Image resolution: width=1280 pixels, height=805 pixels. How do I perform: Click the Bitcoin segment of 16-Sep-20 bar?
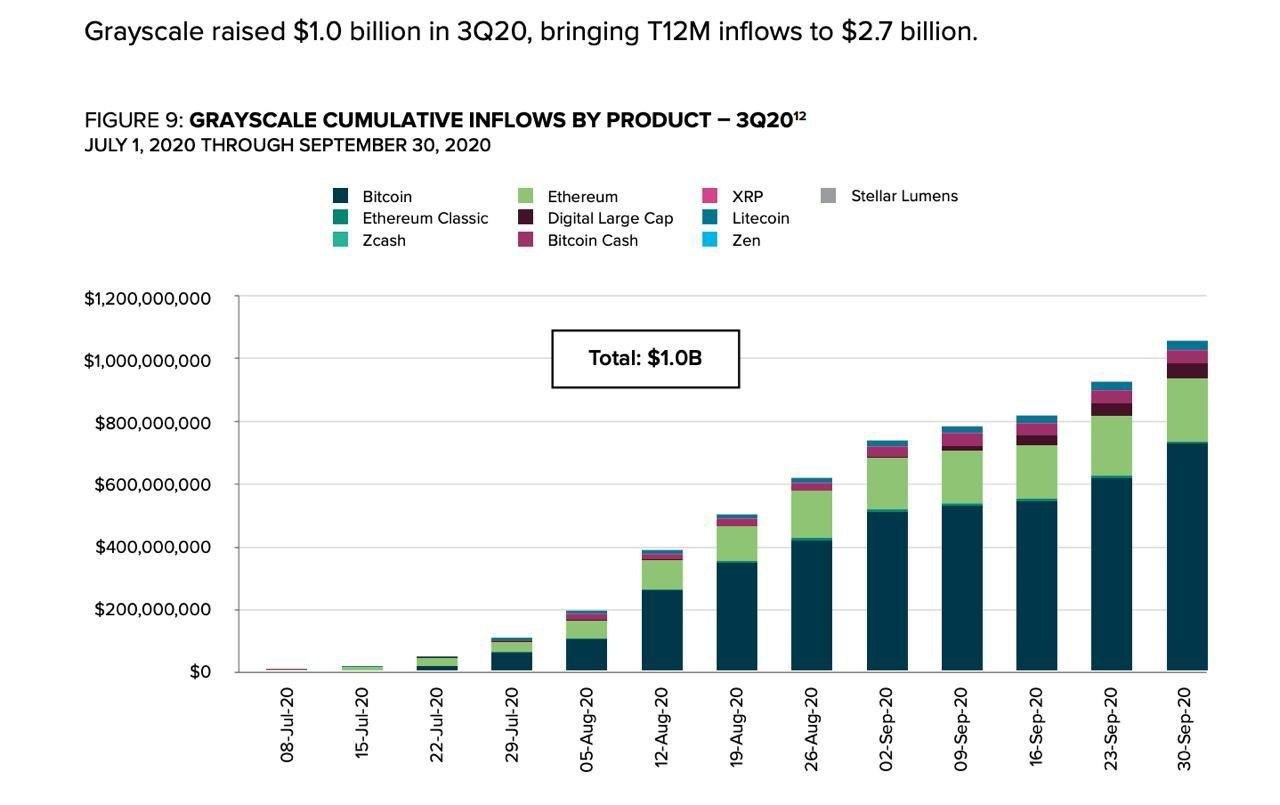(1037, 586)
